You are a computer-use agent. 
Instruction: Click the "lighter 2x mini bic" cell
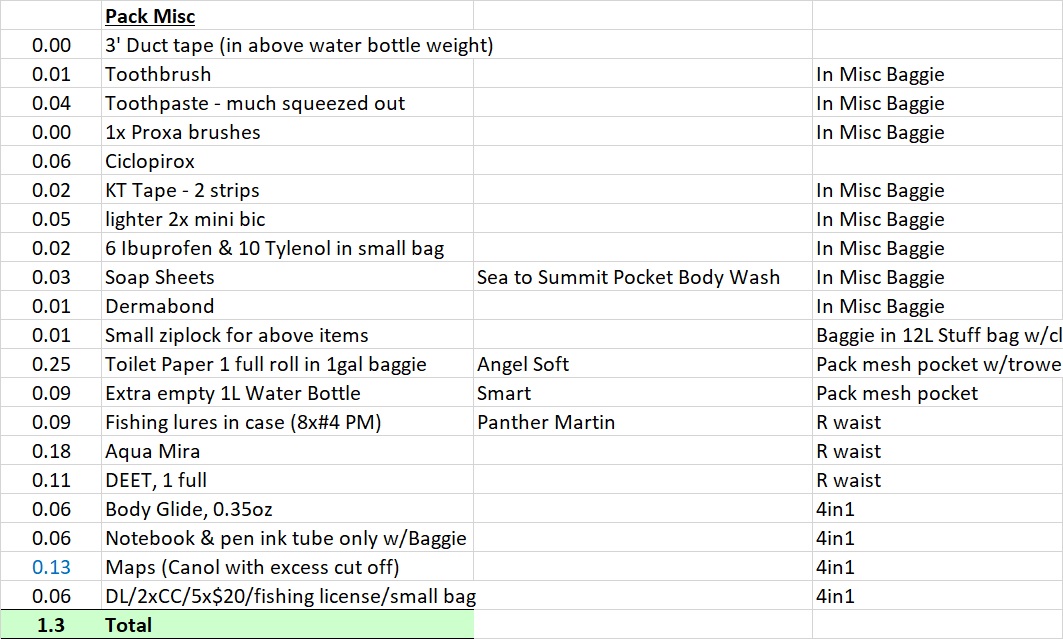pos(185,219)
